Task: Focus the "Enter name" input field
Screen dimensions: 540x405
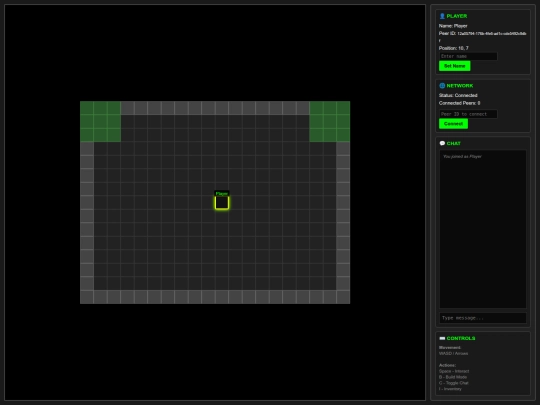Action: (468, 56)
